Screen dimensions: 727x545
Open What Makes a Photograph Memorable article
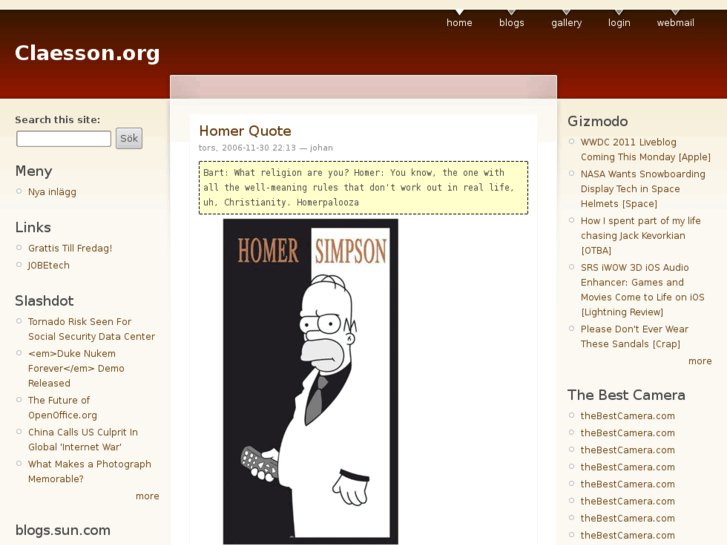[x=89, y=471]
